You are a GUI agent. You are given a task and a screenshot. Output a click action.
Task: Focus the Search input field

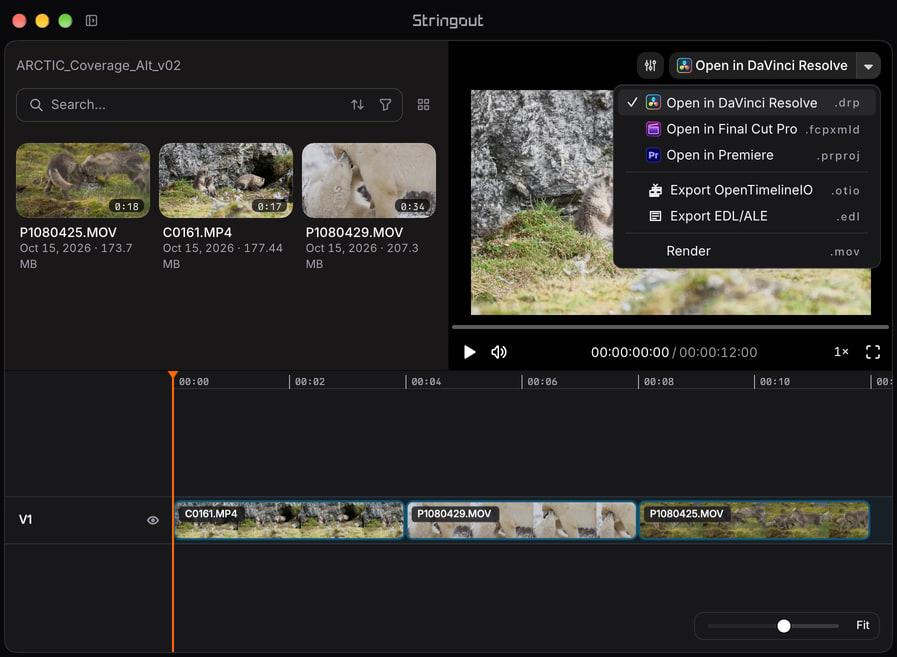[x=209, y=105]
